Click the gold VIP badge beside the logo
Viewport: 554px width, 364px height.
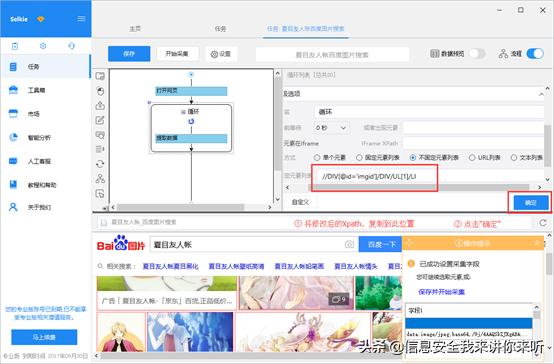pyautogui.click(x=41, y=19)
